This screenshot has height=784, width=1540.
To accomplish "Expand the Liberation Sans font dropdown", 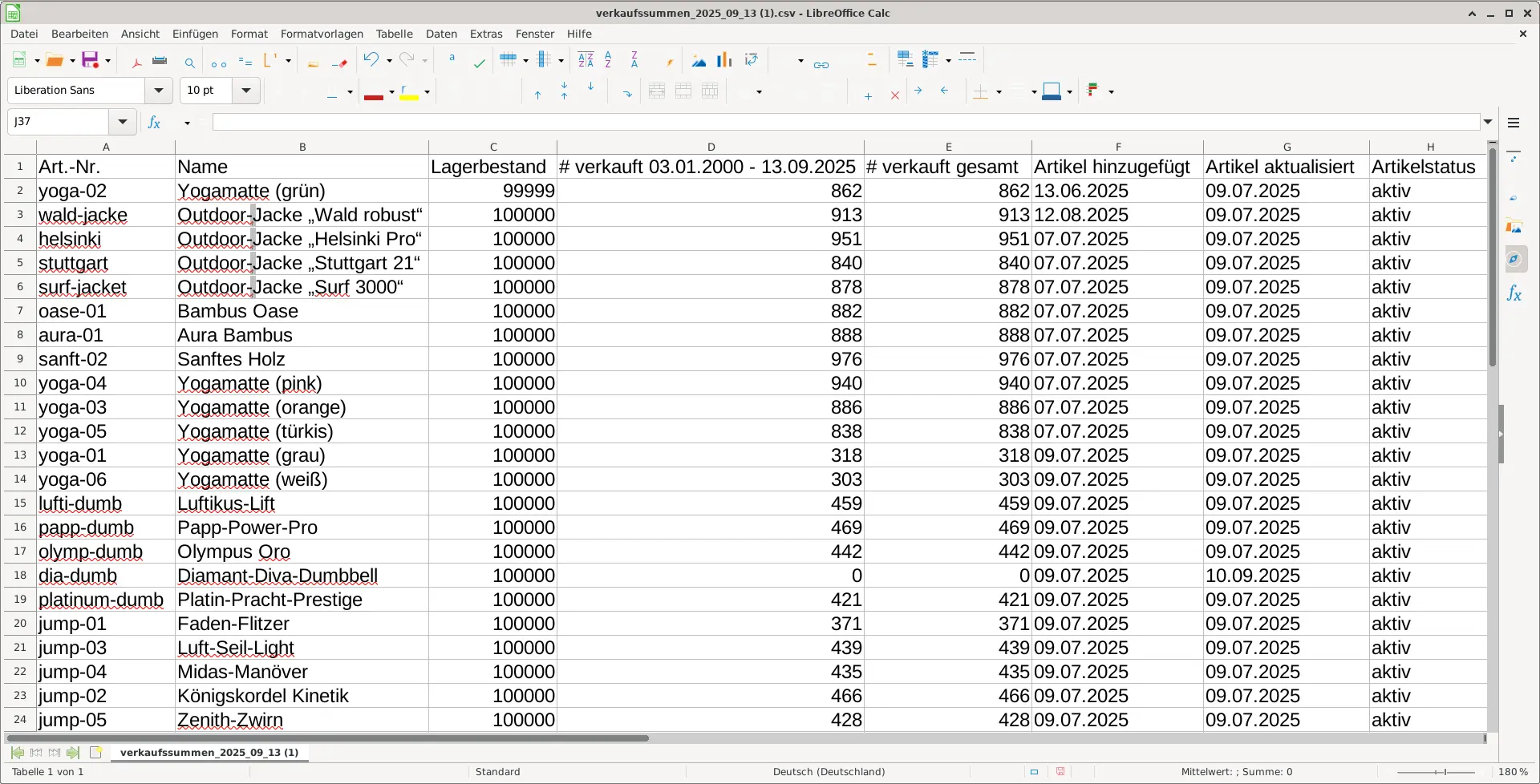I will click(159, 91).
